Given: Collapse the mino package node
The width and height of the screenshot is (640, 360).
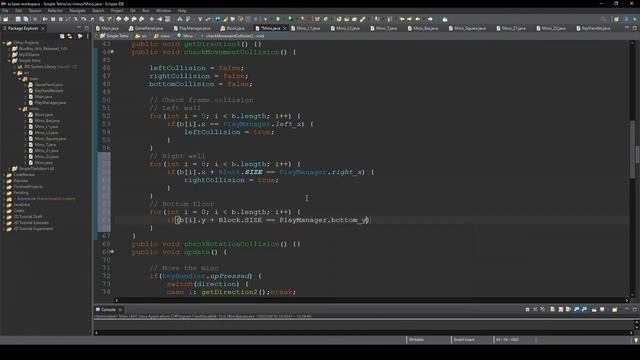Looking at the screenshot, I should (x=20, y=109).
